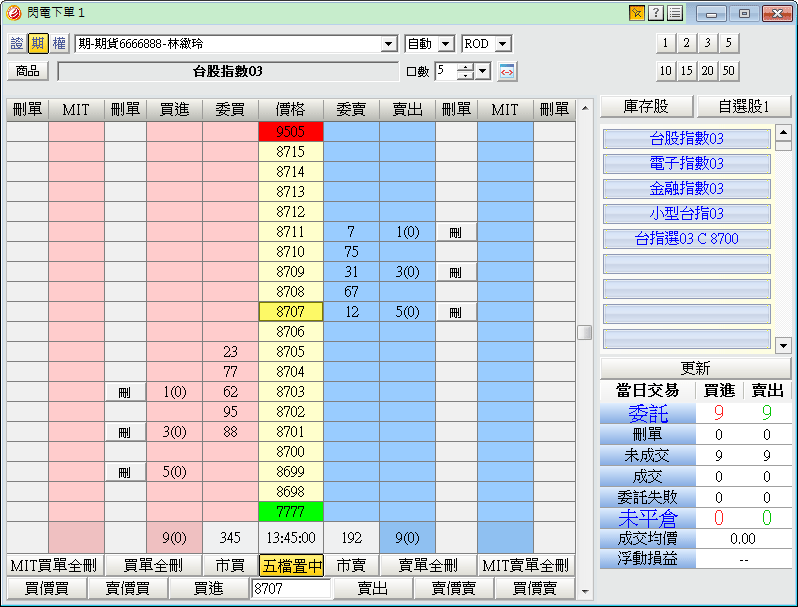Switch to the 庫存股 tab
The width and height of the screenshot is (798, 607).
[x=645, y=106]
